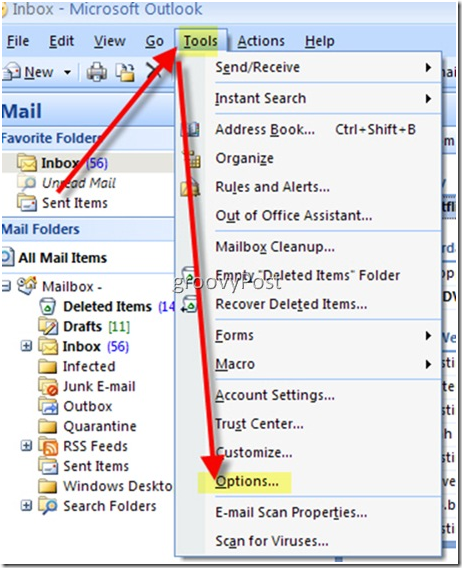Click the Search Folders icon

(x=48, y=505)
